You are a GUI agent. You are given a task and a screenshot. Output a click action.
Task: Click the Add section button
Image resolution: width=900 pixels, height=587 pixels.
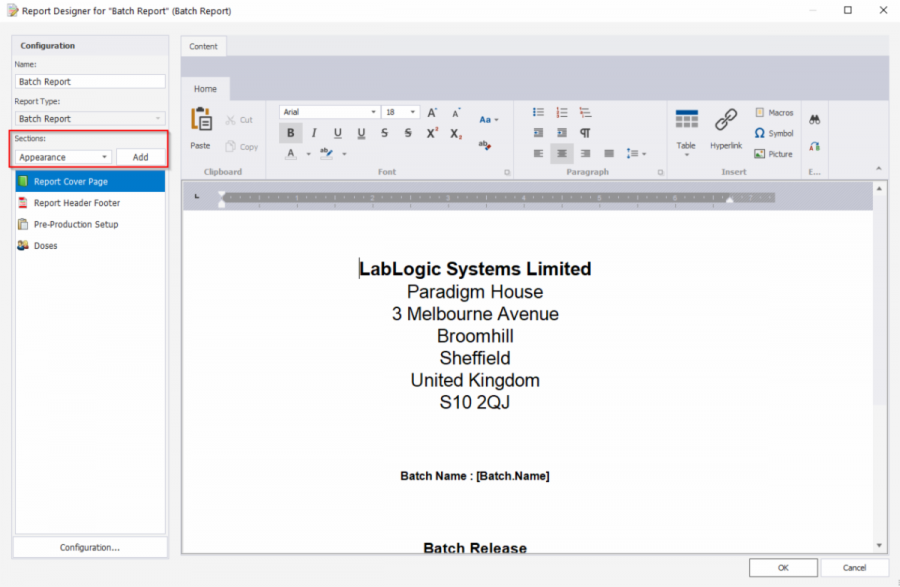(141, 157)
